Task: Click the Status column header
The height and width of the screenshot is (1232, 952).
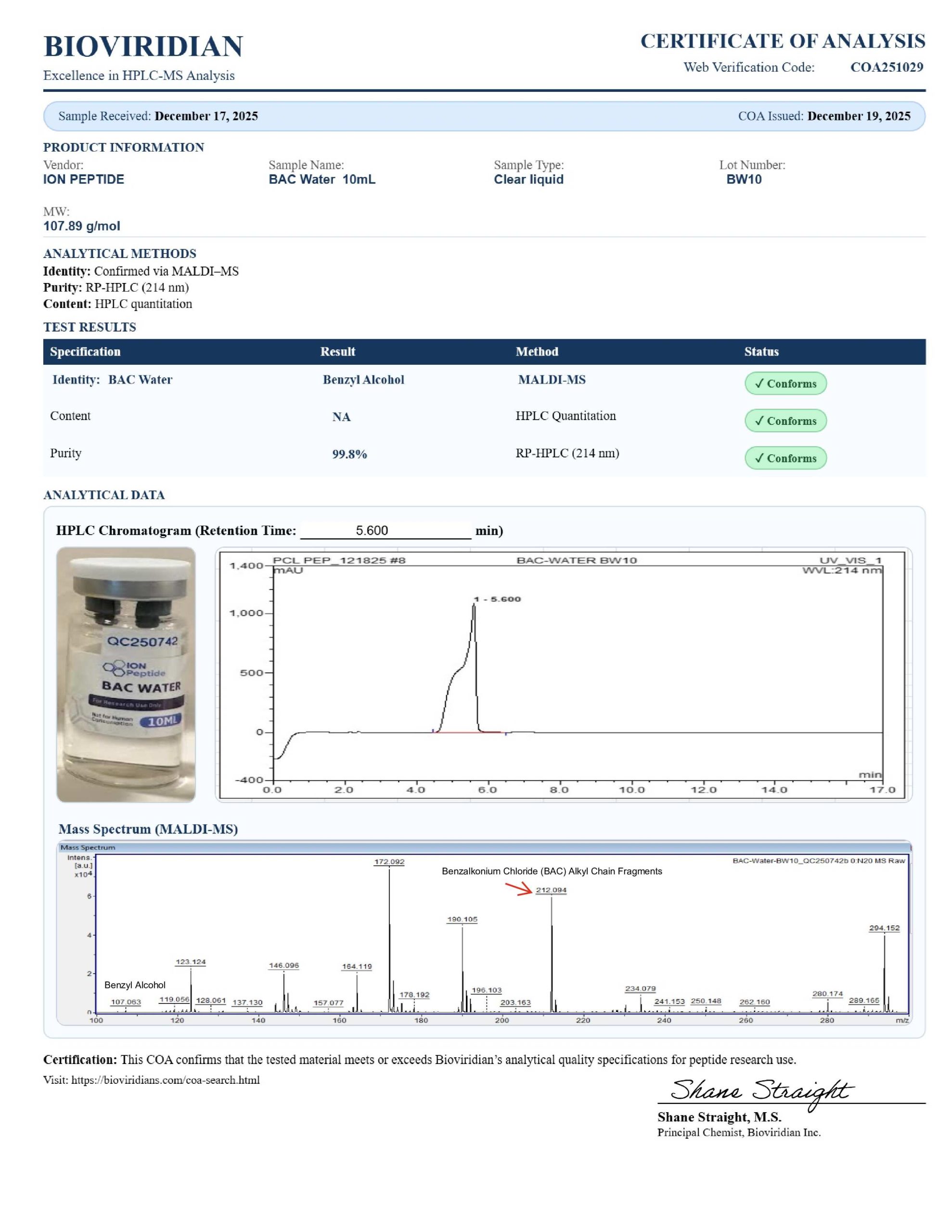Action: coord(761,351)
